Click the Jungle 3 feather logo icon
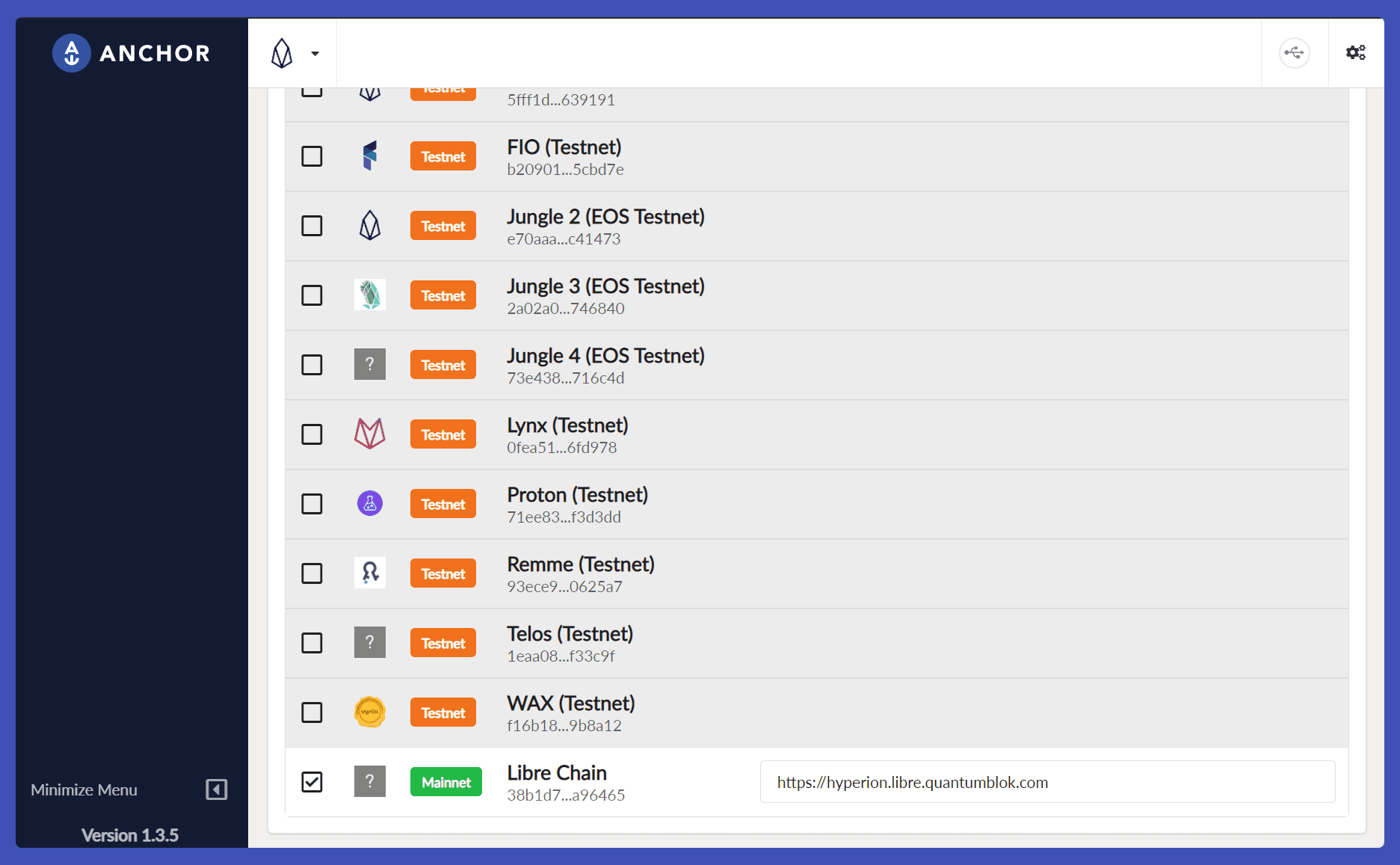 (370, 295)
